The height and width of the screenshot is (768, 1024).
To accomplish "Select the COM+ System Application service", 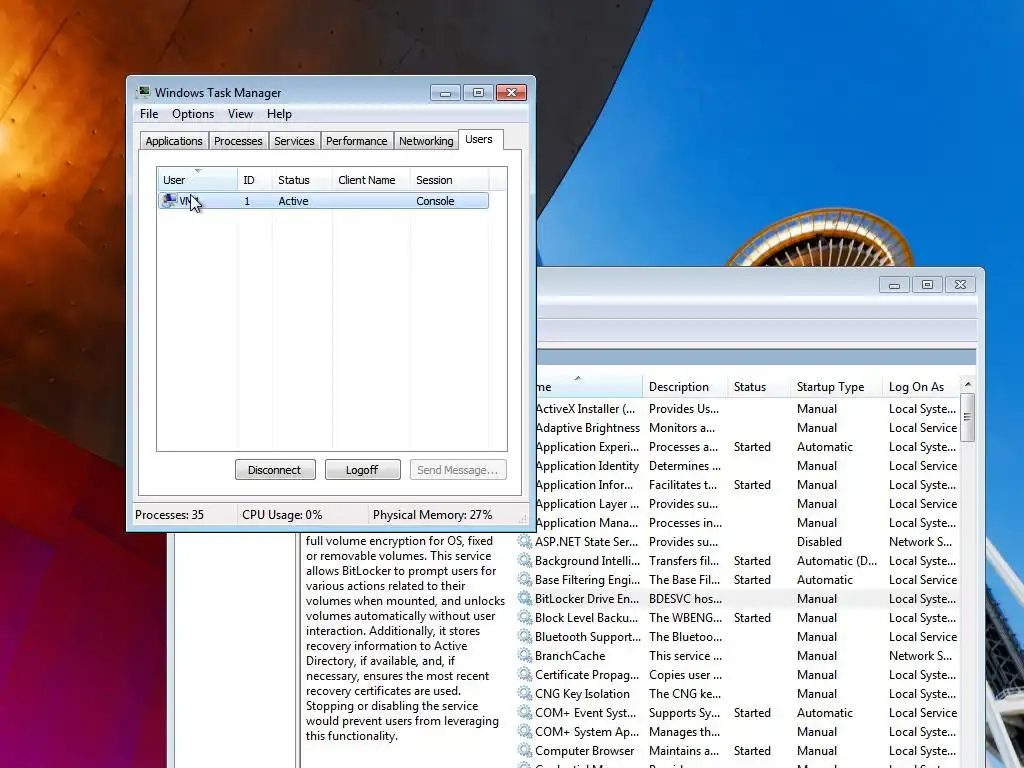I will click(738, 731).
